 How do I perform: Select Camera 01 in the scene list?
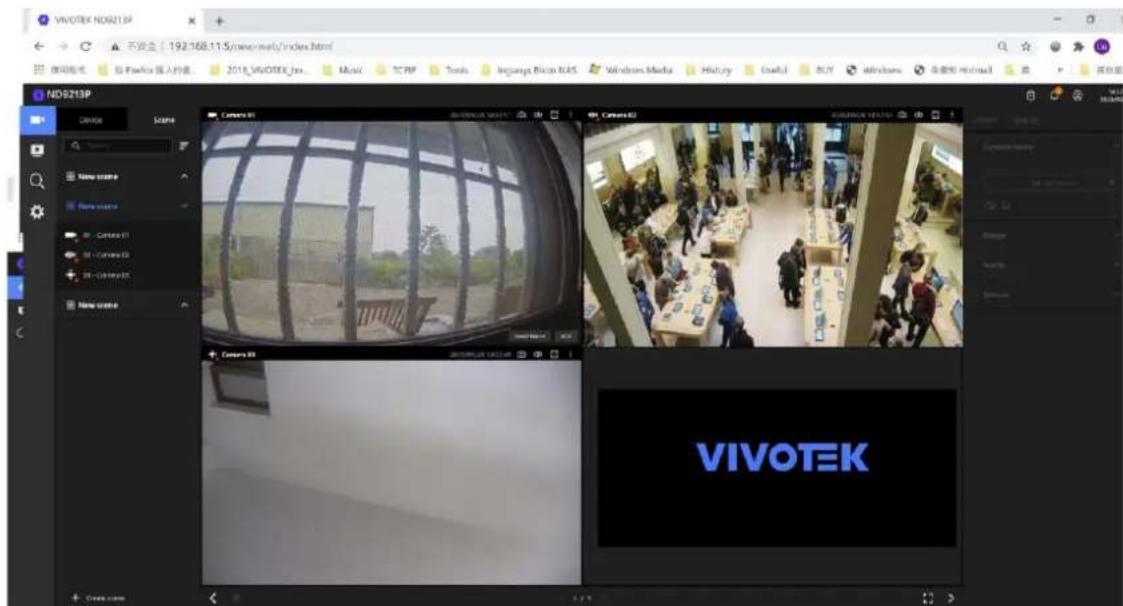[x=98, y=235]
